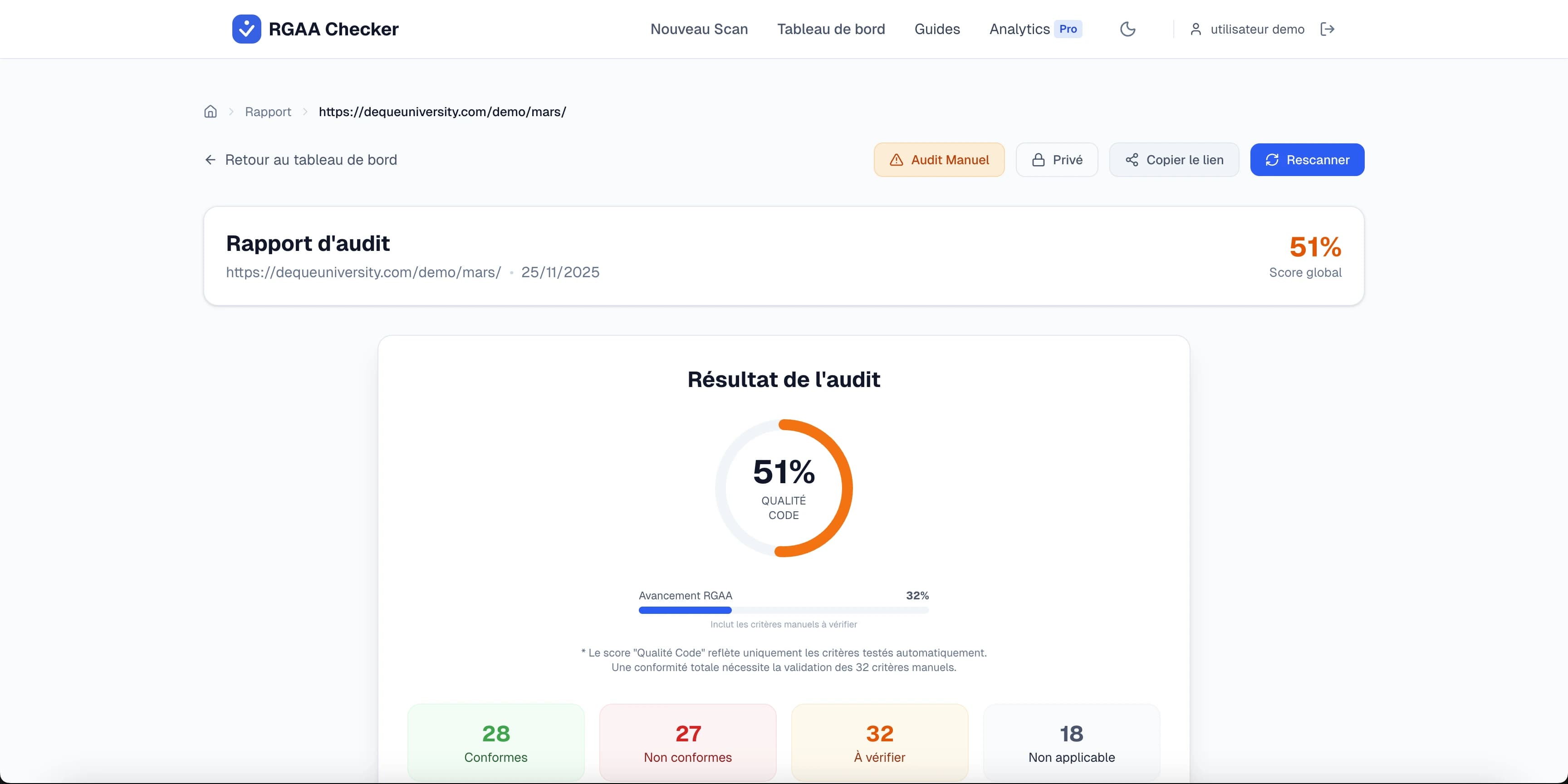Image resolution: width=1568 pixels, height=784 pixels.
Task: Toggle dark mode with the moon icon
Action: point(1128,29)
